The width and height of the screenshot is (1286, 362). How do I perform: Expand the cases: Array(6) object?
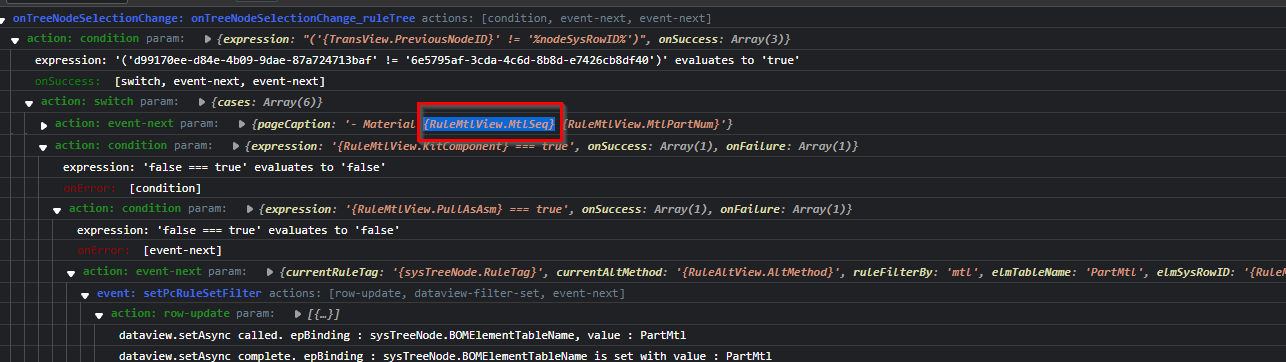pyautogui.click(x=201, y=103)
